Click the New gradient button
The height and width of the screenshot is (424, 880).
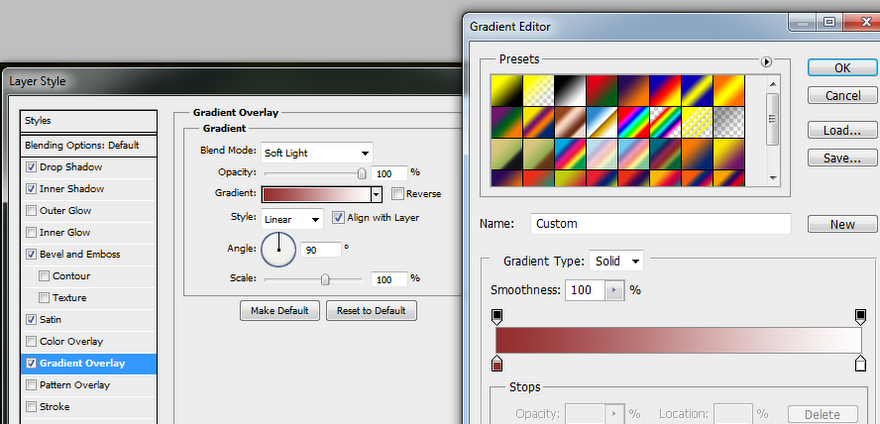click(x=842, y=224)
